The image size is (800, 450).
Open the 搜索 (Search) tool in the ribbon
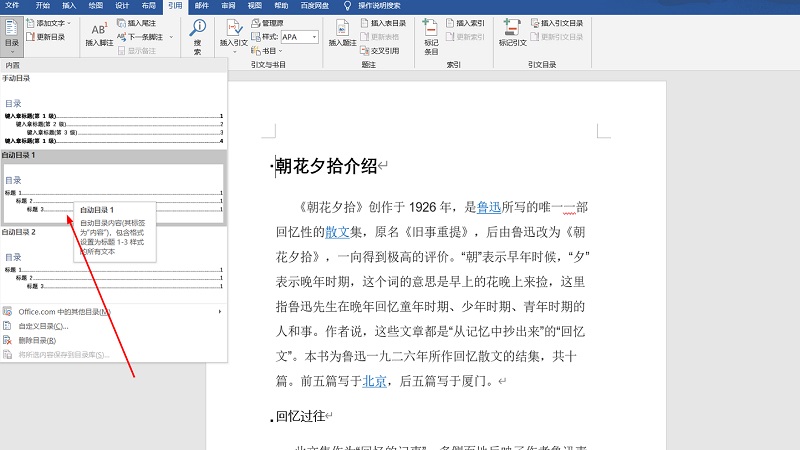[197, 35]
